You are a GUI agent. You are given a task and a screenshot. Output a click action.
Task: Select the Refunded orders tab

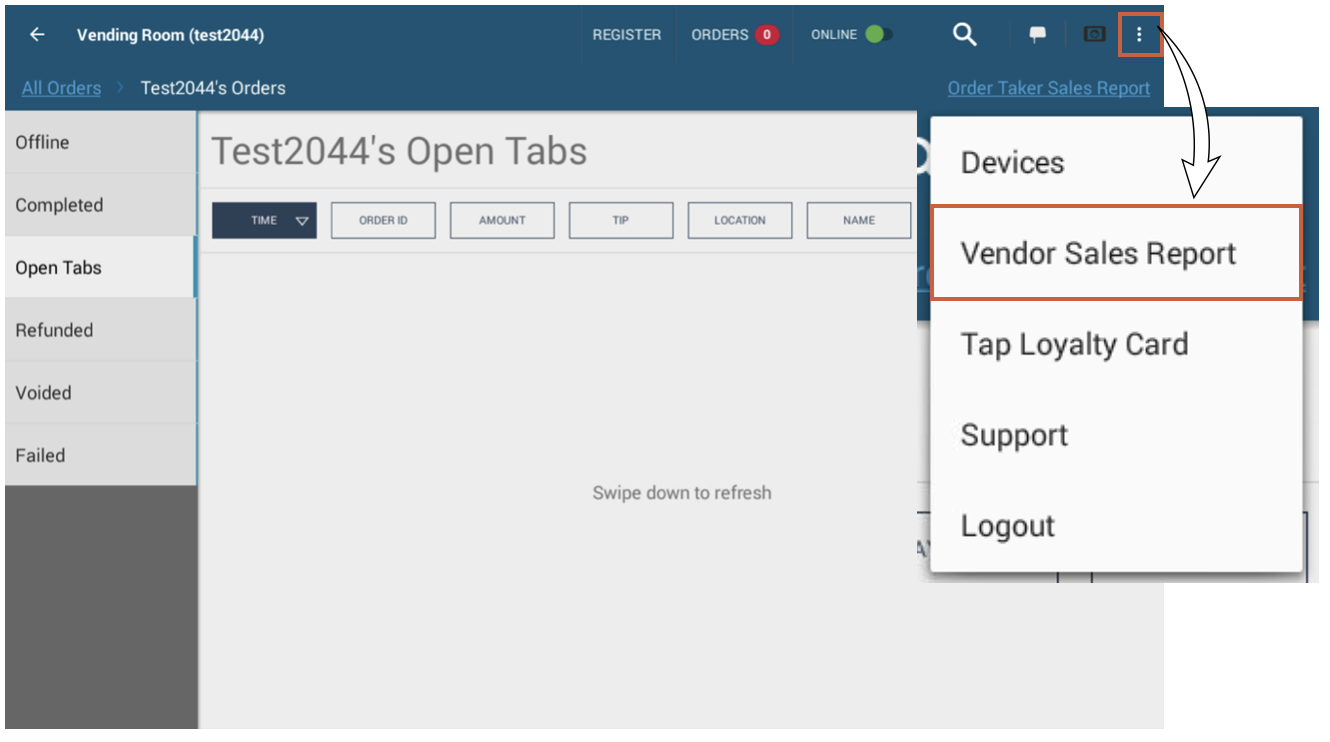(100, 330)
